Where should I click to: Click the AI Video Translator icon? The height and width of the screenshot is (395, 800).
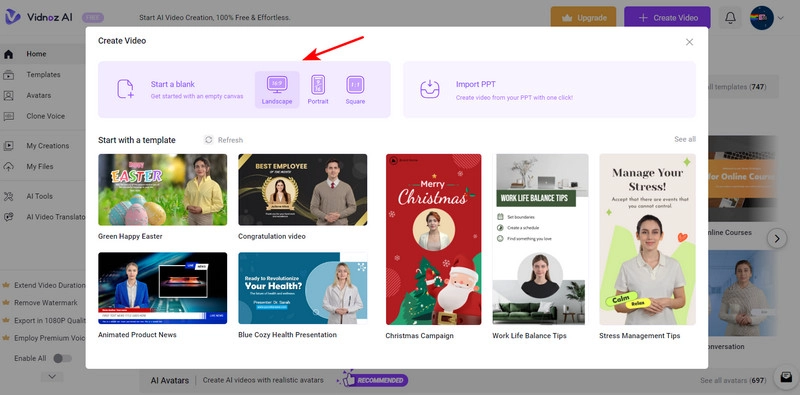click(9, 217)
